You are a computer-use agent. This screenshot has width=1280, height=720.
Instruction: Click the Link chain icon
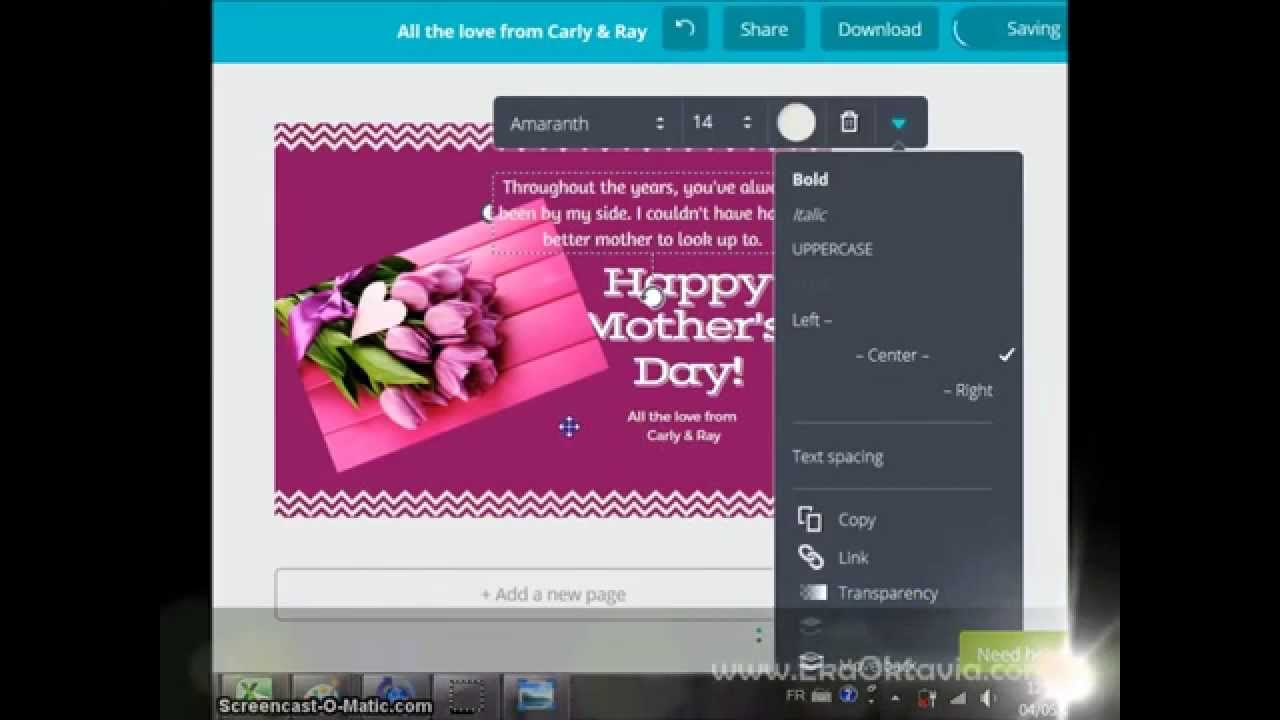(x=811, y=557)
